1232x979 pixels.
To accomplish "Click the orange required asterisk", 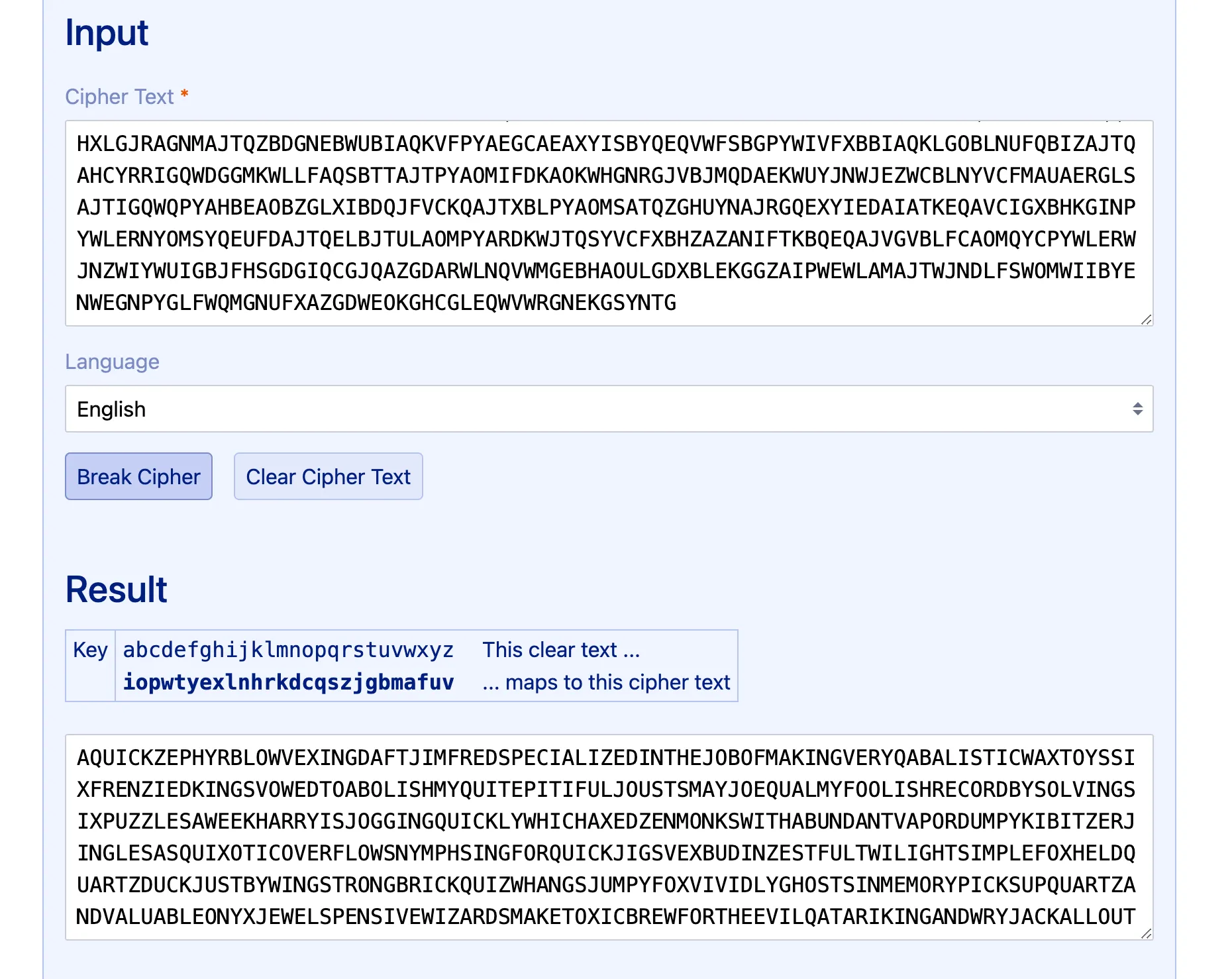I will click(x=185, y=95).
